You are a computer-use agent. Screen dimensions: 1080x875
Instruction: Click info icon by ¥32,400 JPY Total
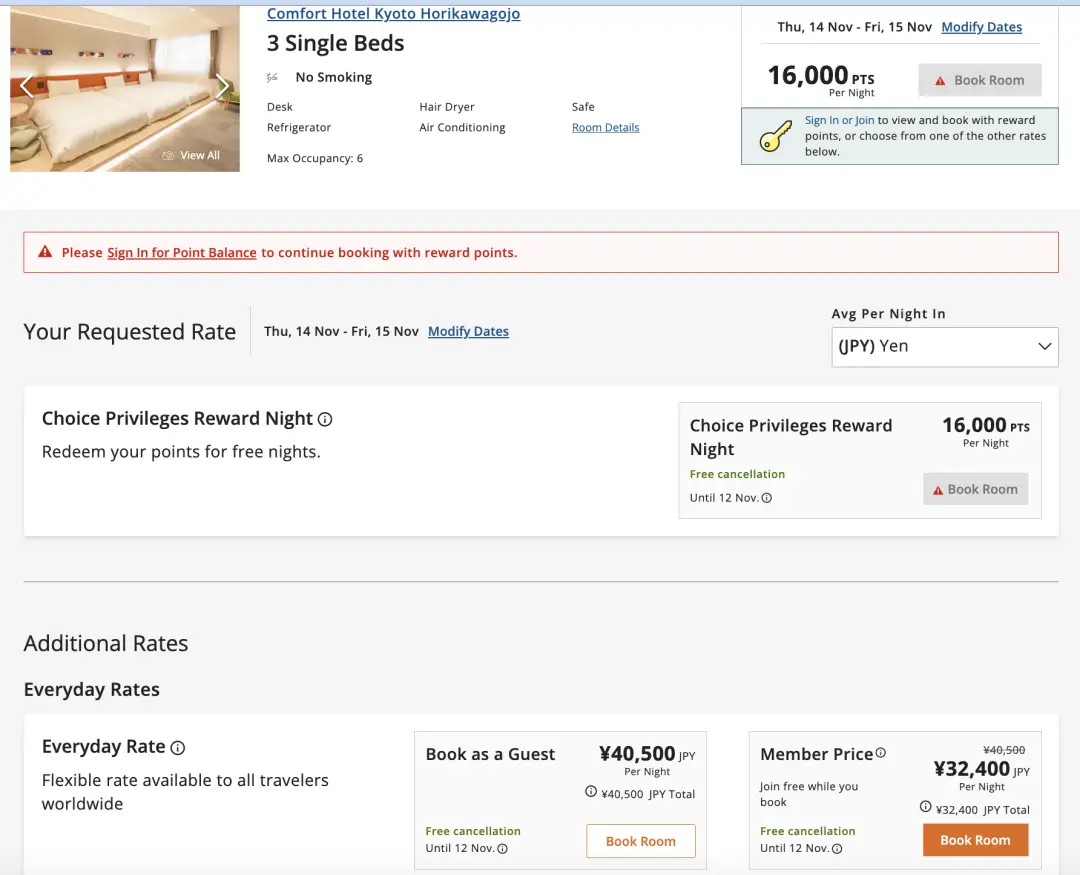tap(926, 808)
